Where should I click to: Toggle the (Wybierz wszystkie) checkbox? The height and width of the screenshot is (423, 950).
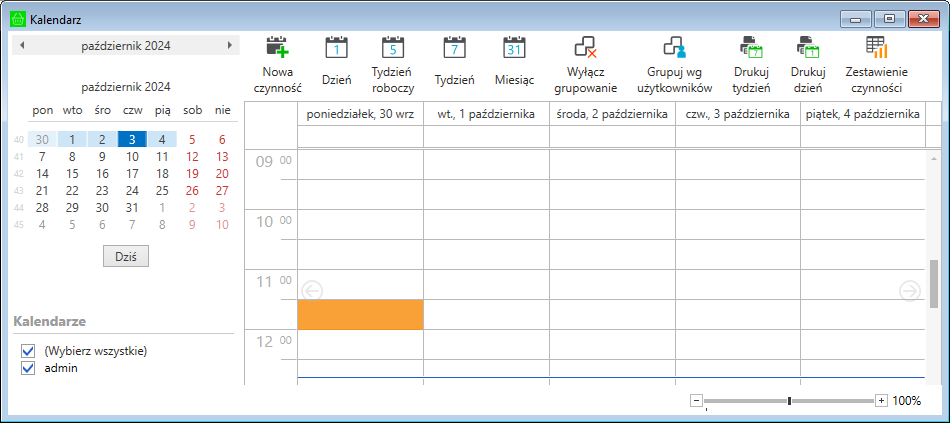28,351
